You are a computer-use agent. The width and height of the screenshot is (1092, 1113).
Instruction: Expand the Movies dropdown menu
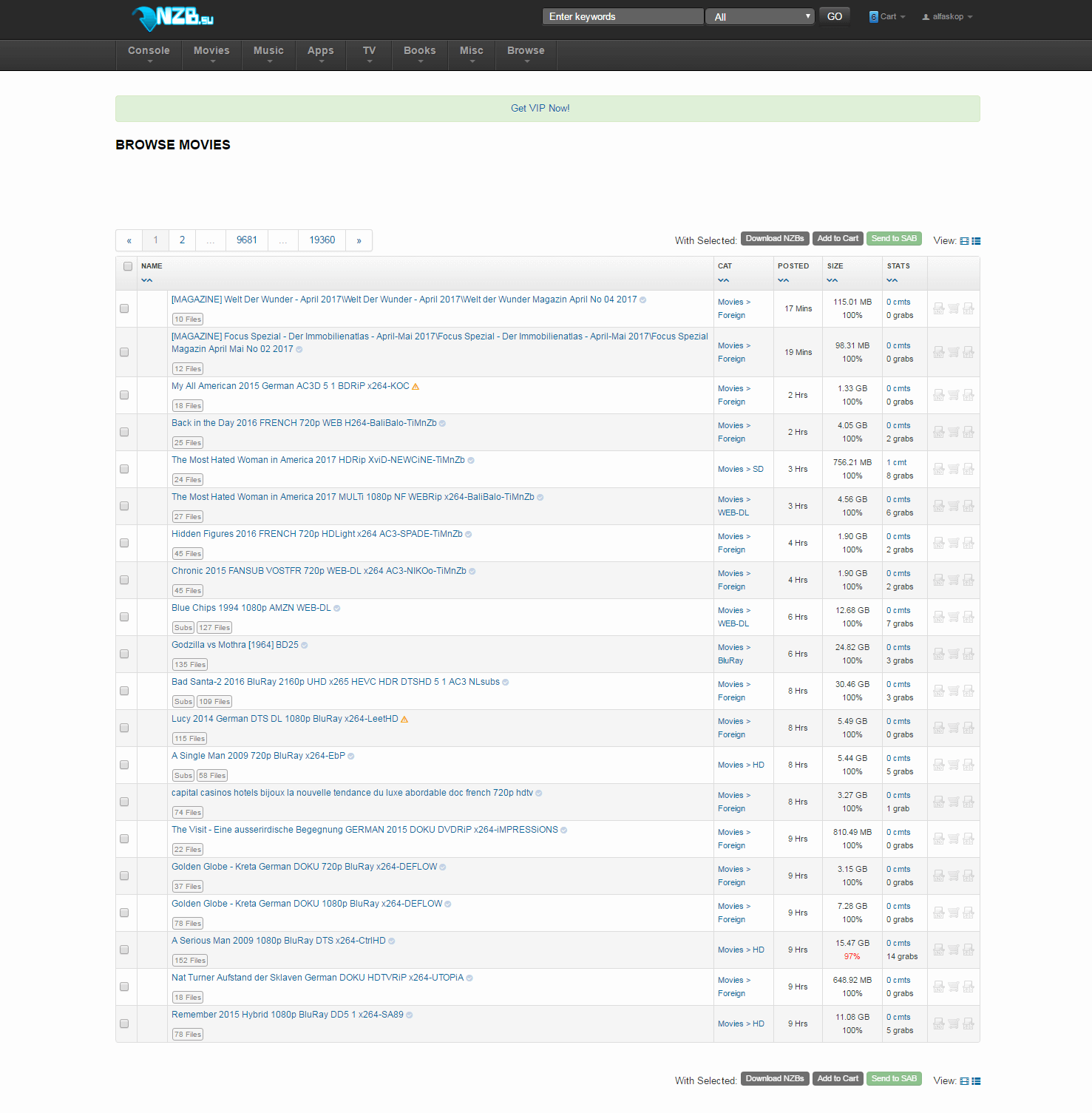coord(211,55)
